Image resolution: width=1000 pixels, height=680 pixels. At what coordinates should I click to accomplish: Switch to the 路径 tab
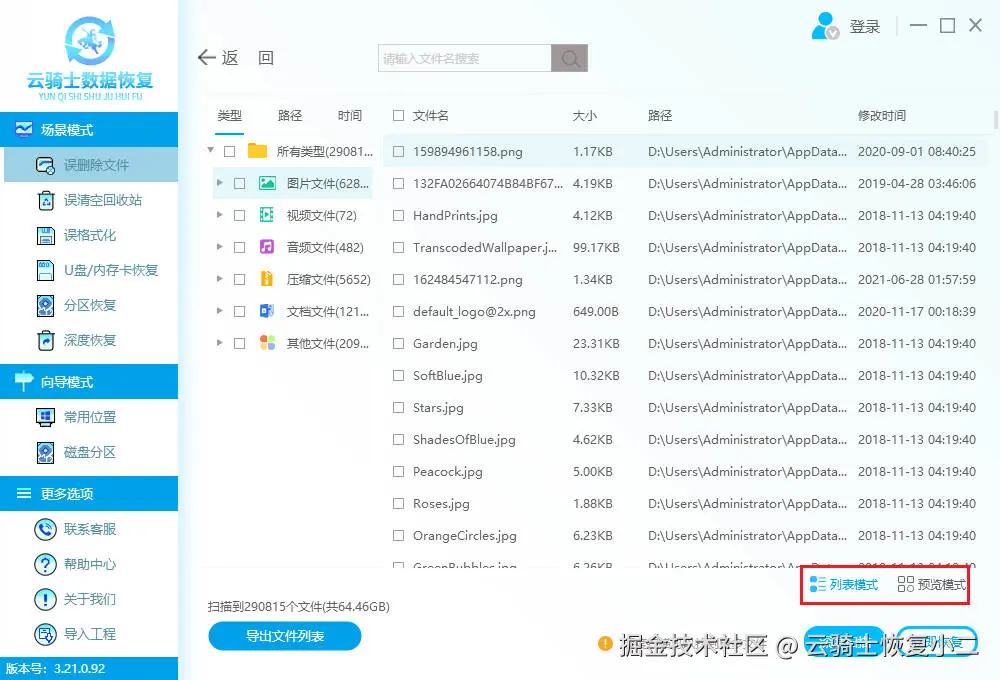290,115
